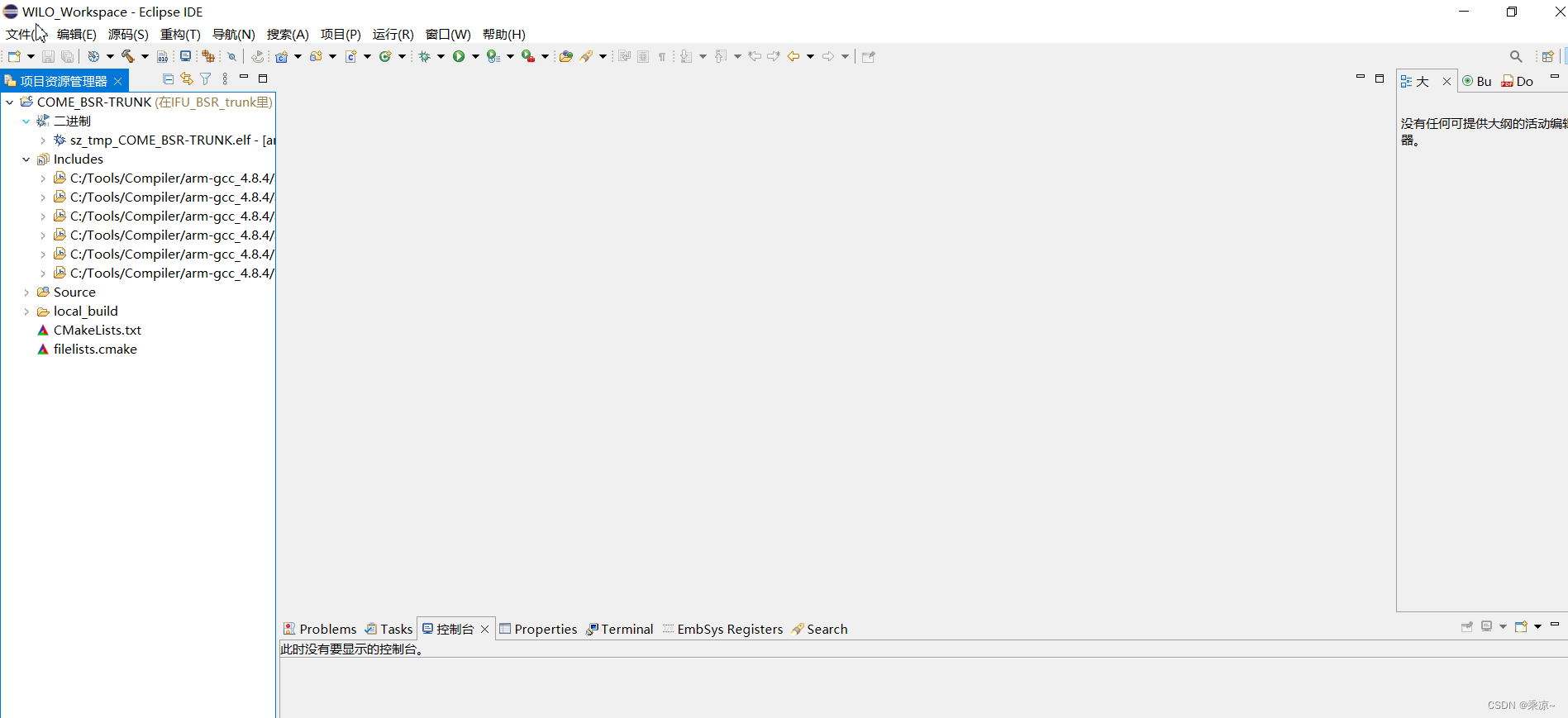Image resolution: width=1568 pixels, height=718 pixels.
Task: Switch to the Do PDF documents tab
Action: [x=1518, y=81]
